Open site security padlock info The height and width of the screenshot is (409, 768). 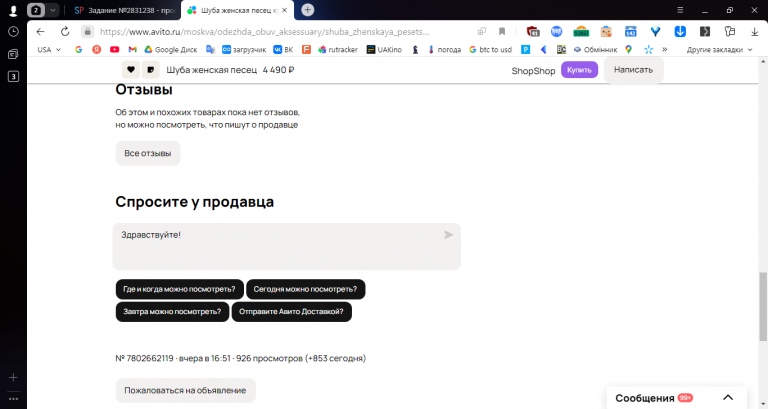point(88,31)
